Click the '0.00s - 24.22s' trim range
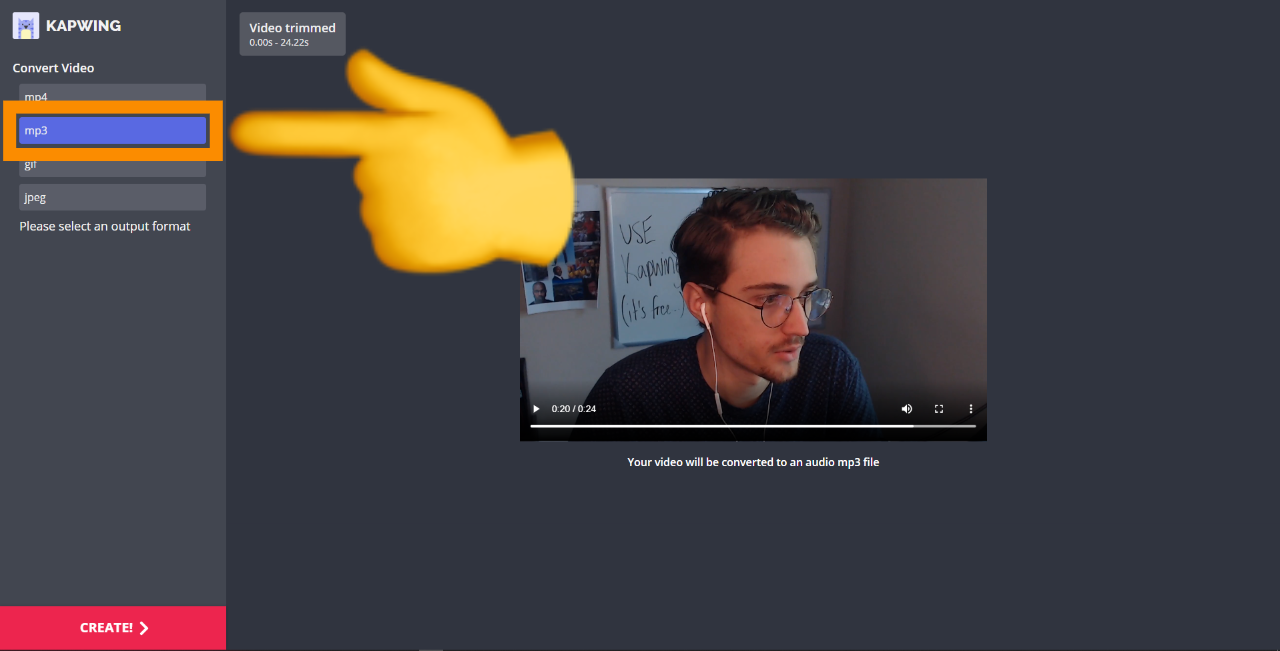 click(279, 43)
